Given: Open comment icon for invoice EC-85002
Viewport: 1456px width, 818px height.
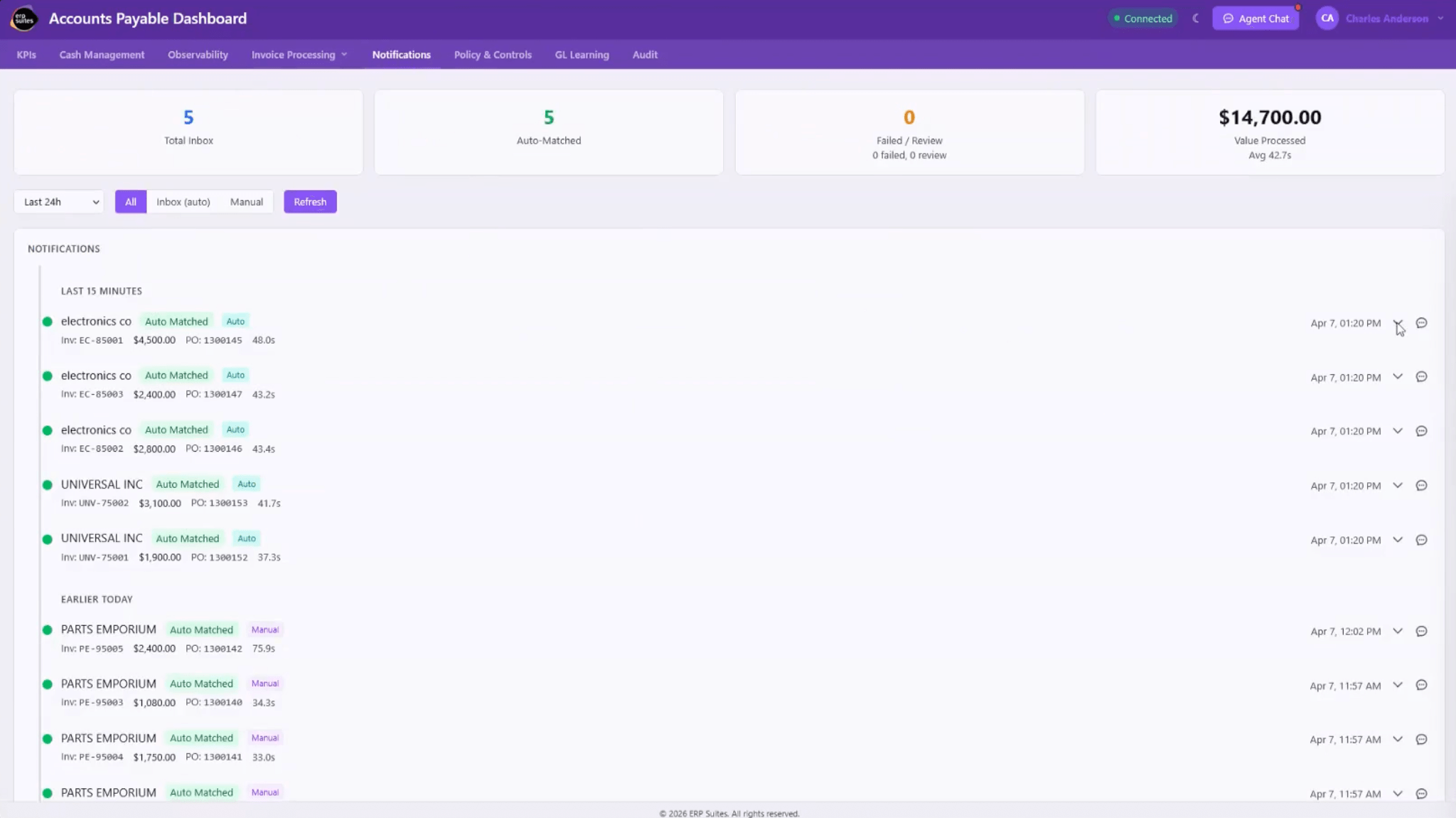Looking at the screenshot, I should pyautogui.click(x=1421, y=431).
